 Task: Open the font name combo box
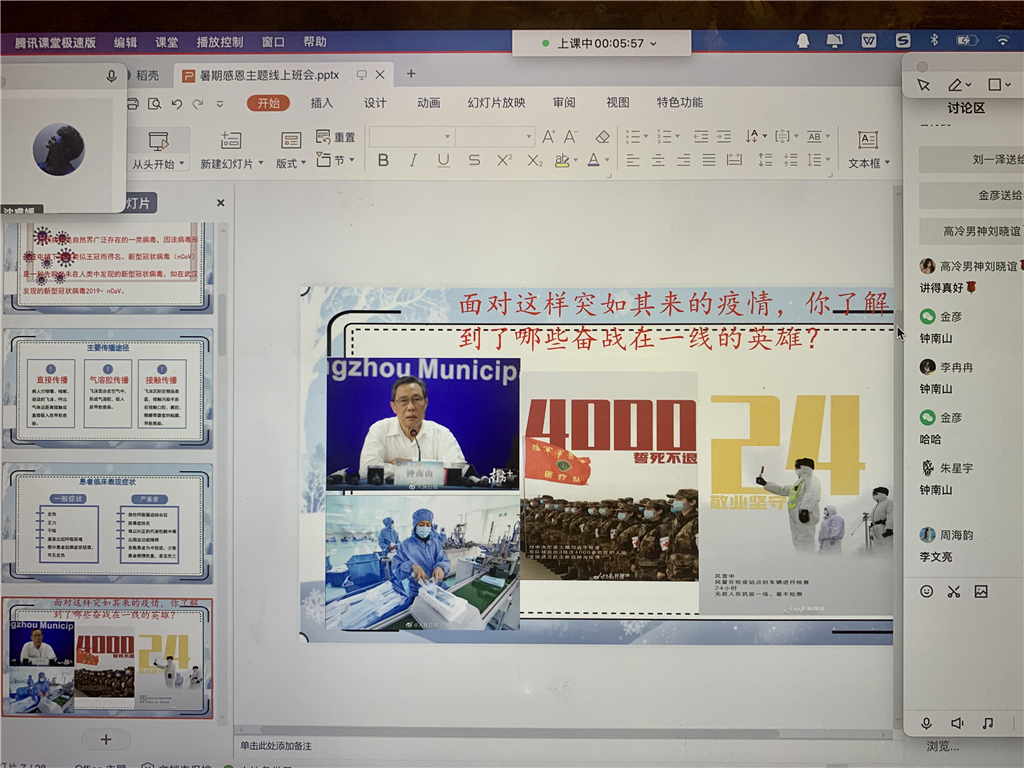pos(411,137)
